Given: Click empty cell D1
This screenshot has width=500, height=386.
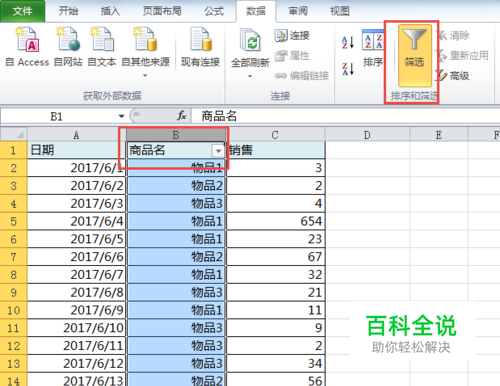Looking at the screenshot, I should pyautogui.click(x=367, y=150).
